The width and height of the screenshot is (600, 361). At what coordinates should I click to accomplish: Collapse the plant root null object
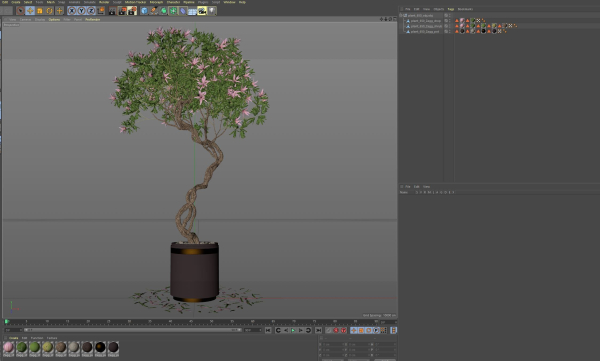pos(401,16)
